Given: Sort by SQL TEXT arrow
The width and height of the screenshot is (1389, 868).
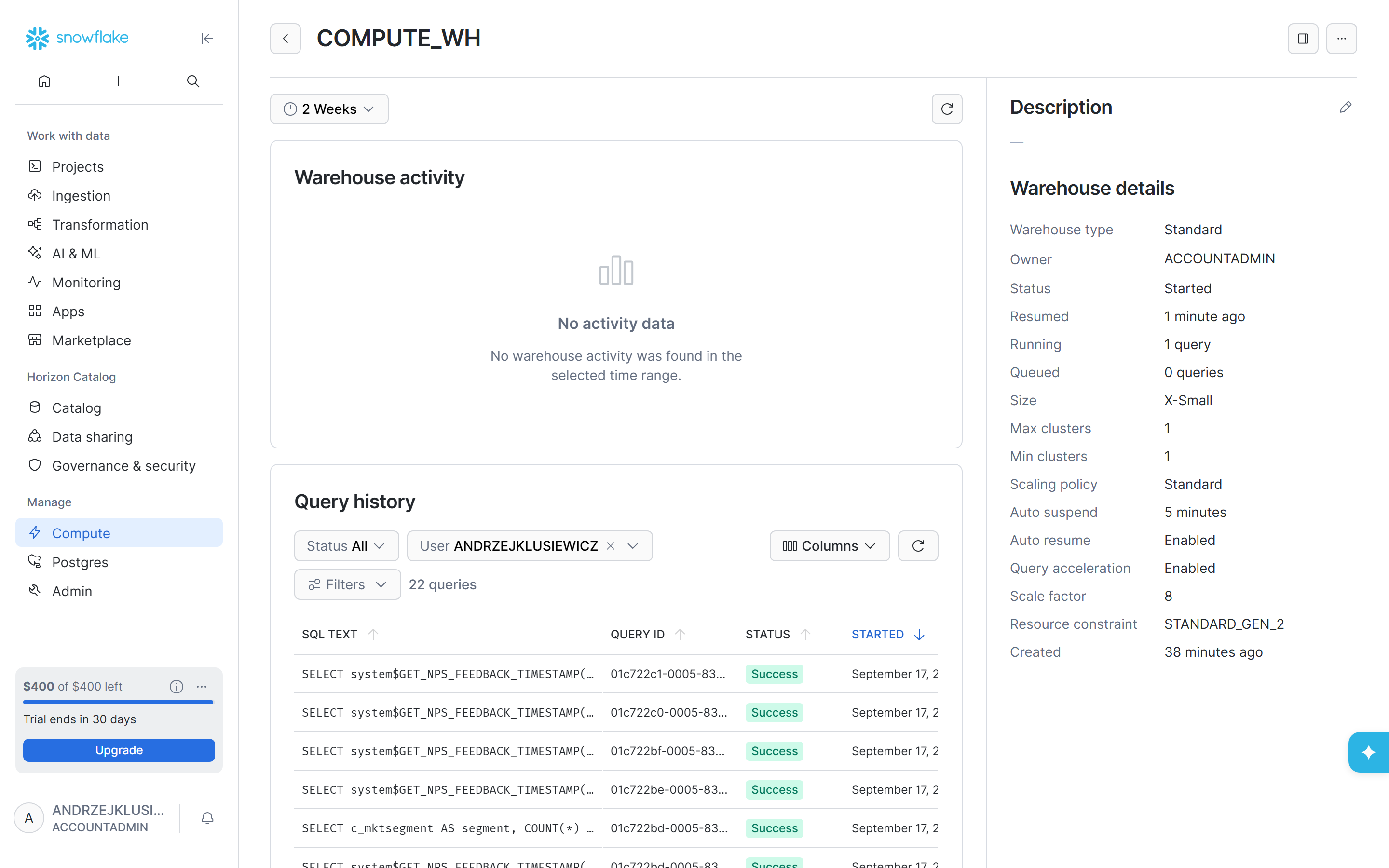Looking at the screenshot, I should coord(373,634).
